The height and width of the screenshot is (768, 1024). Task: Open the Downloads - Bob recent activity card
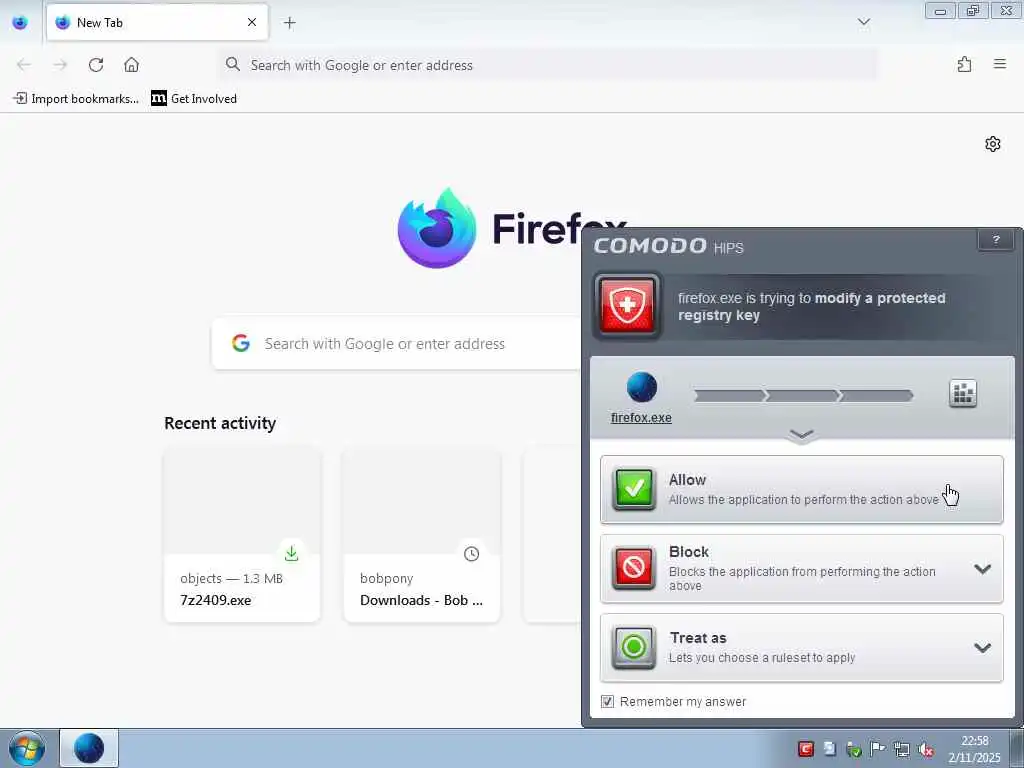(x=422, y=535)
